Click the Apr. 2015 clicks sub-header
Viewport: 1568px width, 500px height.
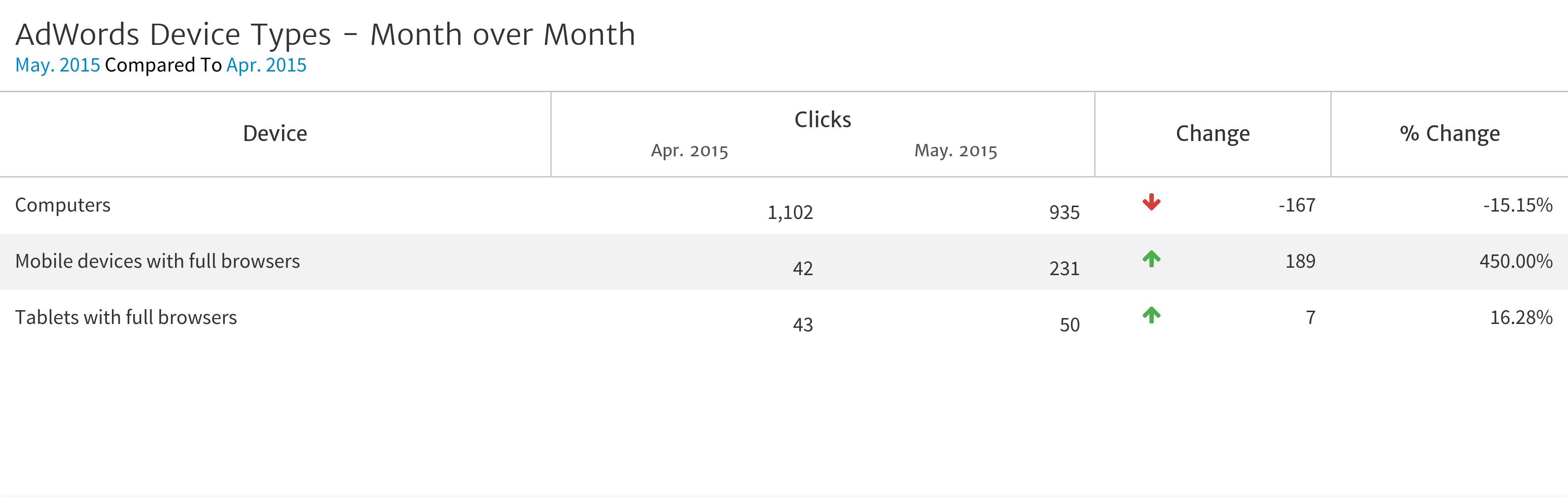[x=689, y=150]
